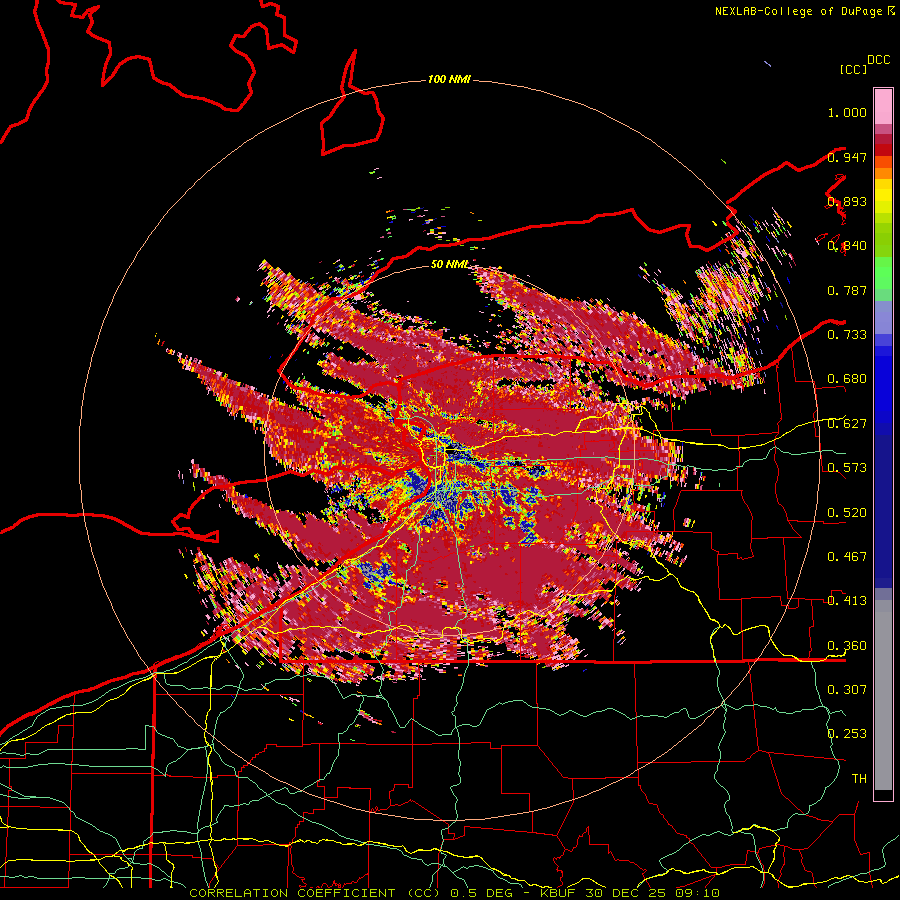Image resolution: width=900 pixels, height=900 pixels.
Task: Click the 0.413 color scale value
Action: [847, 601]
